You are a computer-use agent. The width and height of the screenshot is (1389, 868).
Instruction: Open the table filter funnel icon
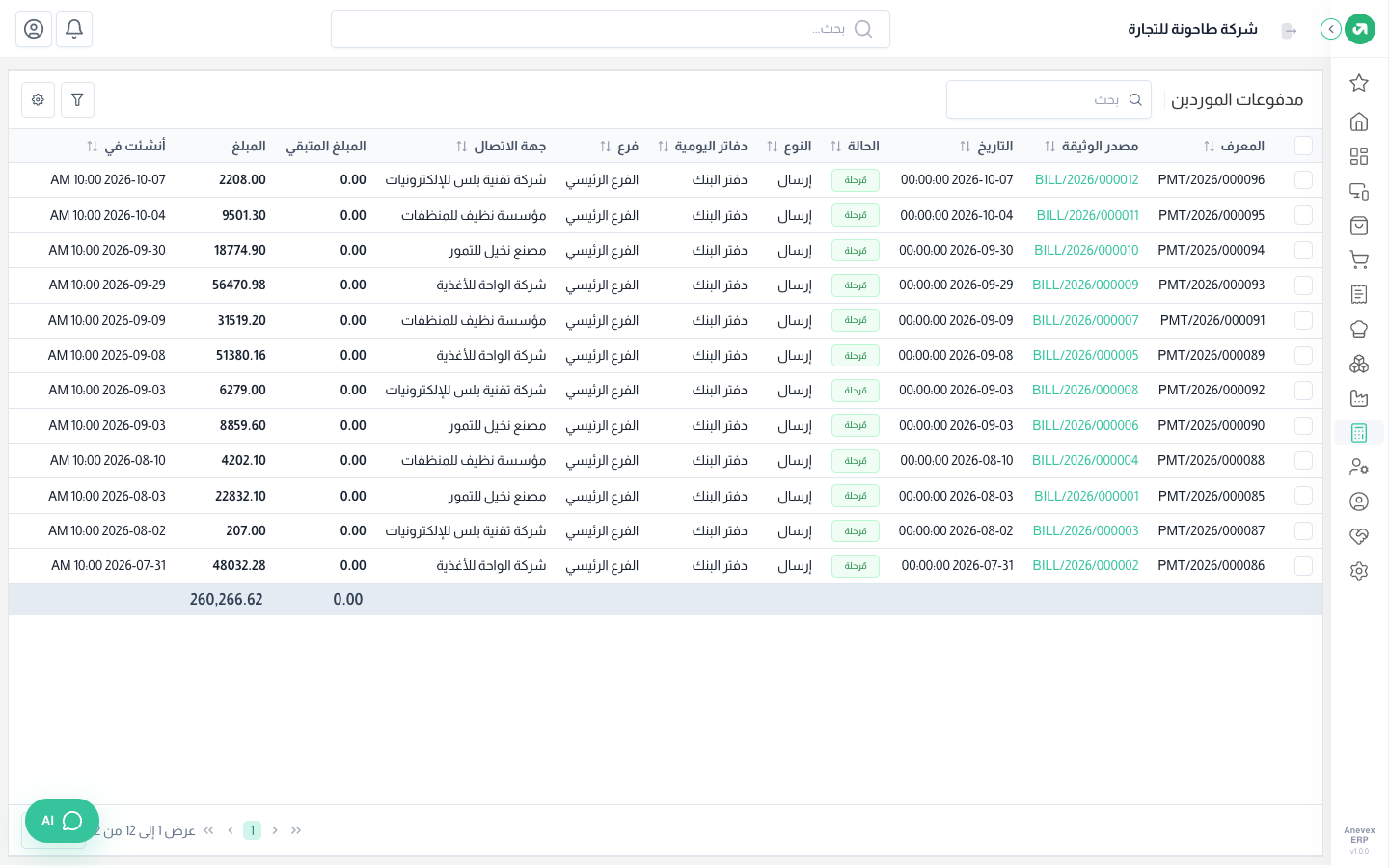coord(77,99)
